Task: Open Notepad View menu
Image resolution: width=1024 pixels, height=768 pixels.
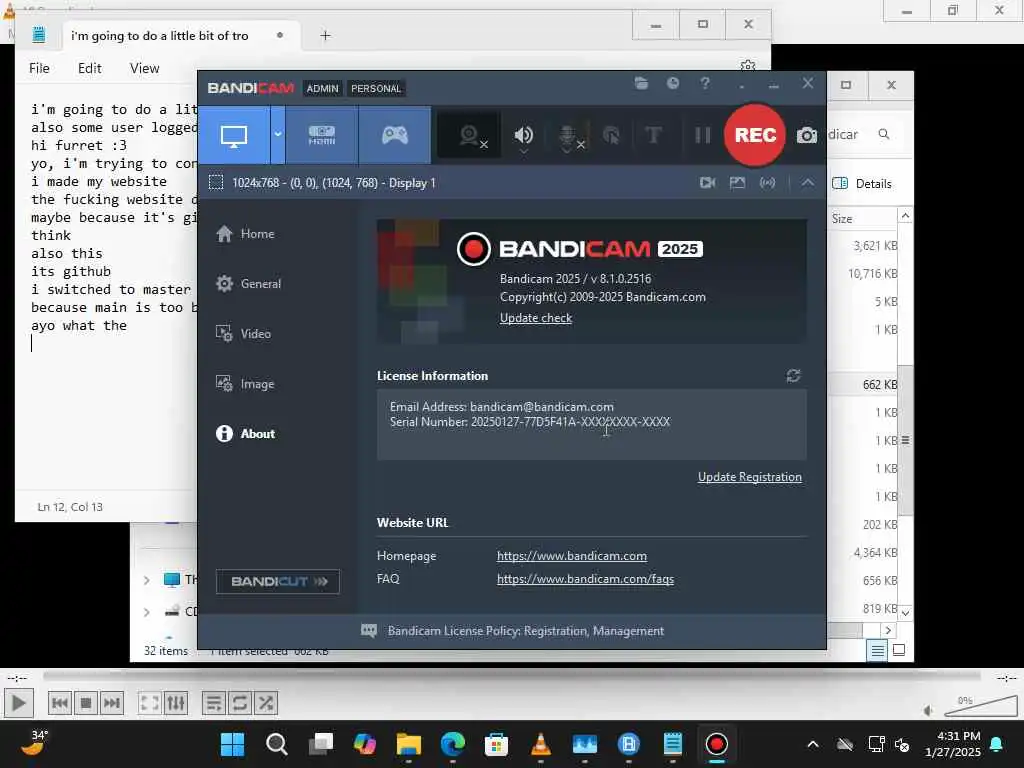Action: (x=144, y=68)
